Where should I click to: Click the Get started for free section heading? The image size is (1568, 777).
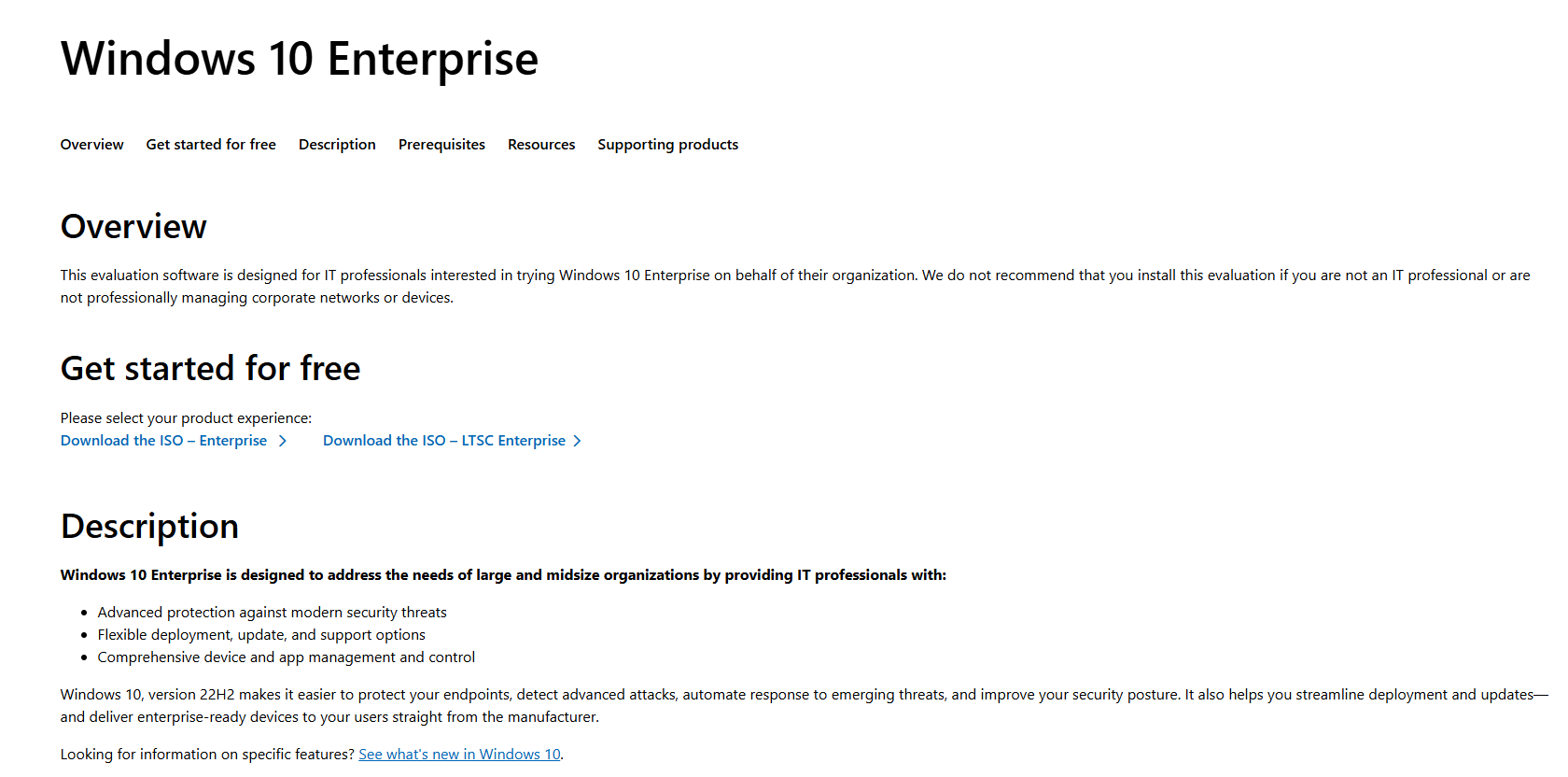(210, 369)
